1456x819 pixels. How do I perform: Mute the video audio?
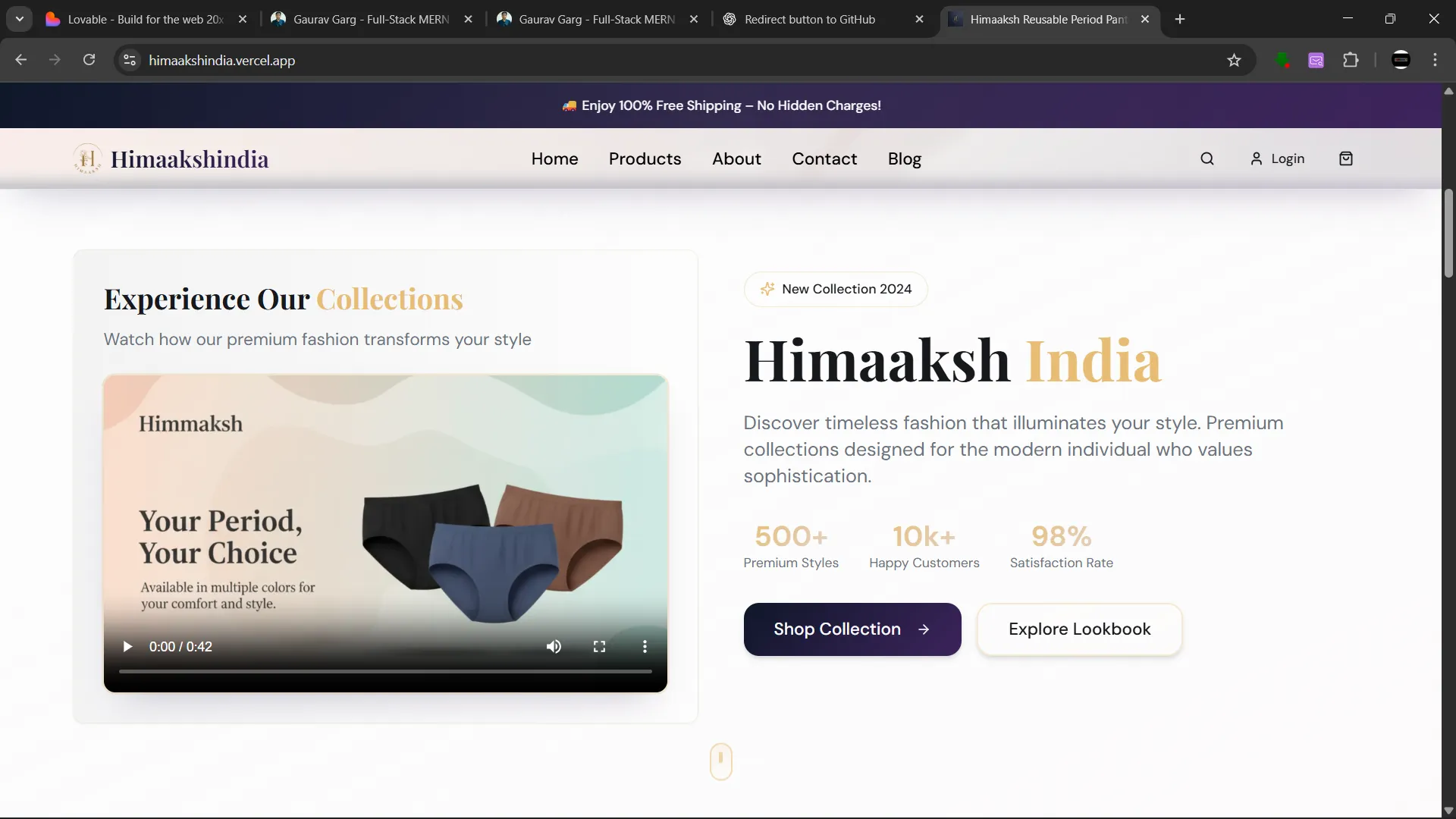click(554, 646)
